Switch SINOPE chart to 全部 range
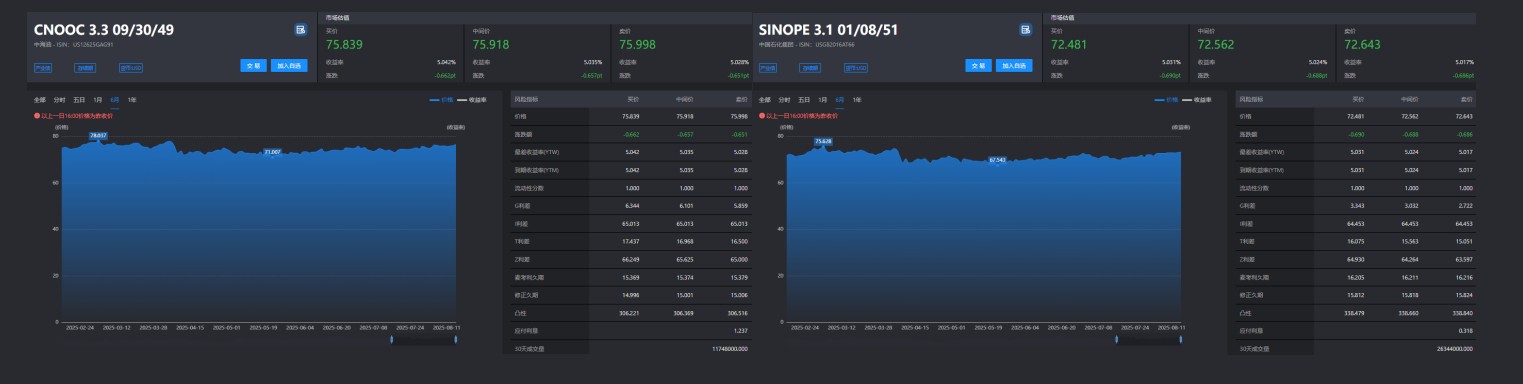1523x384 pixels. (x=765, y=100)
